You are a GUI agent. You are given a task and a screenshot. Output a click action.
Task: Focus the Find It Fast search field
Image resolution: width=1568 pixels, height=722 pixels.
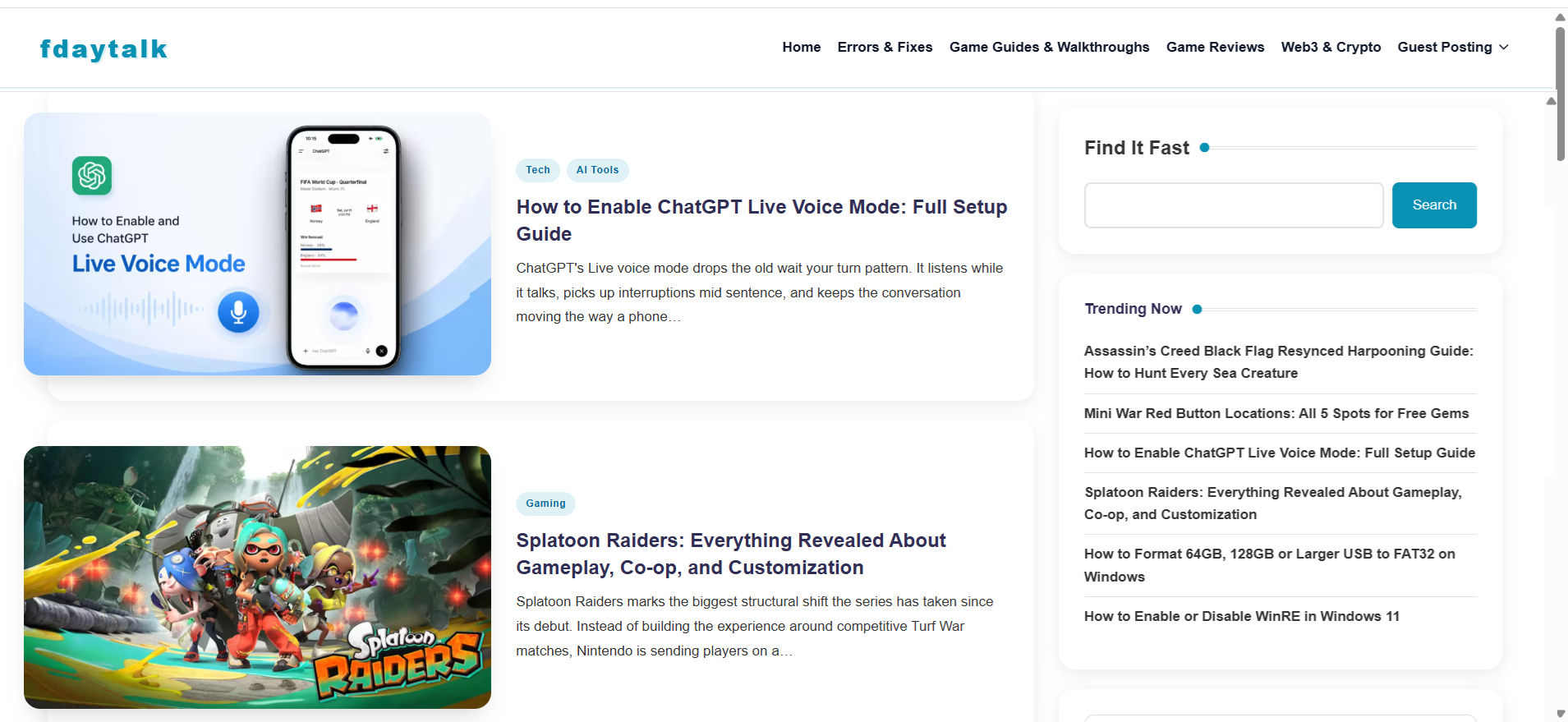(x=1234, y=205)
